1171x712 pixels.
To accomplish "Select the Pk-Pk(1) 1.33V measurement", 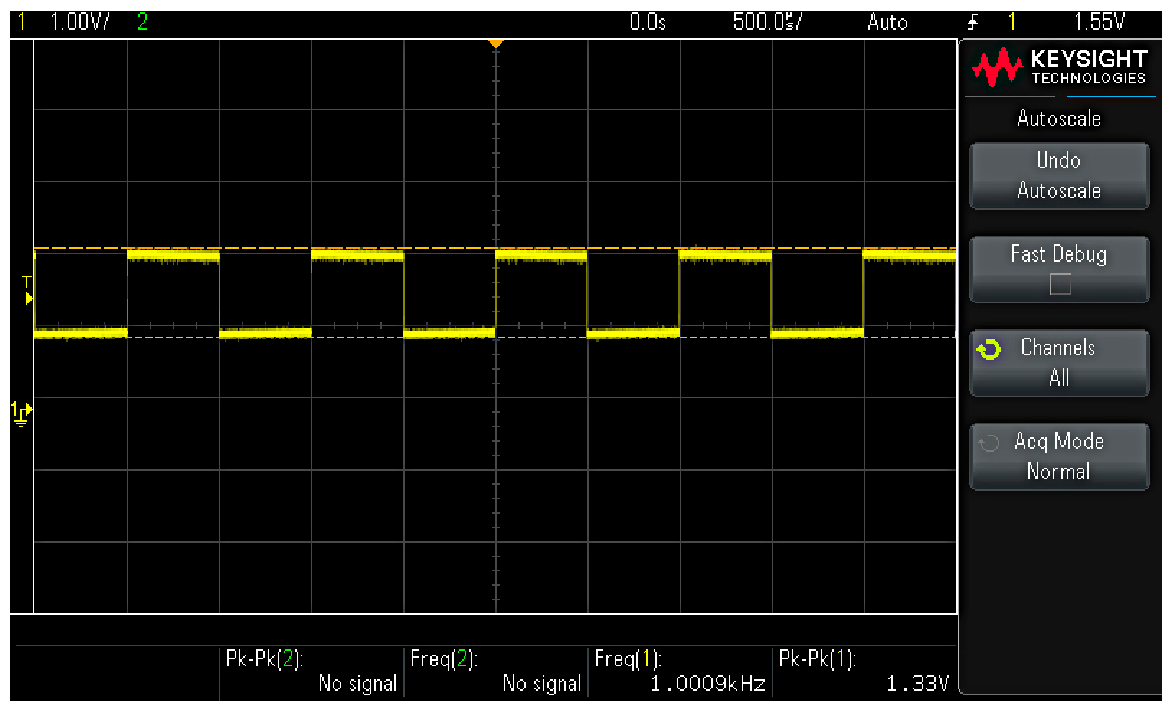I will point(864,671).
